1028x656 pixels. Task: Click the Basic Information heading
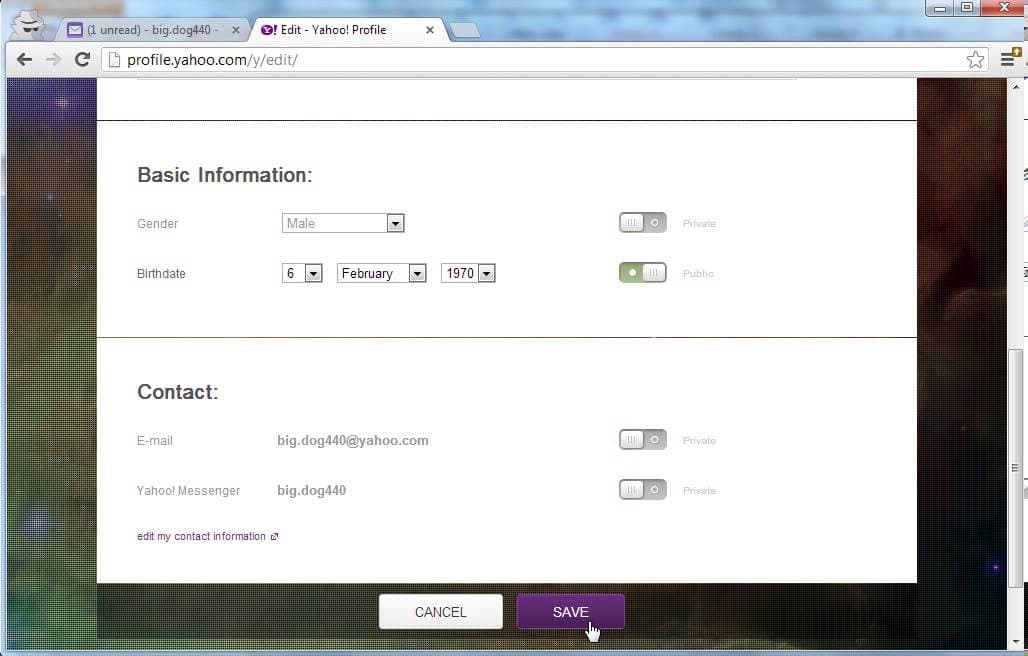(225, 175)
